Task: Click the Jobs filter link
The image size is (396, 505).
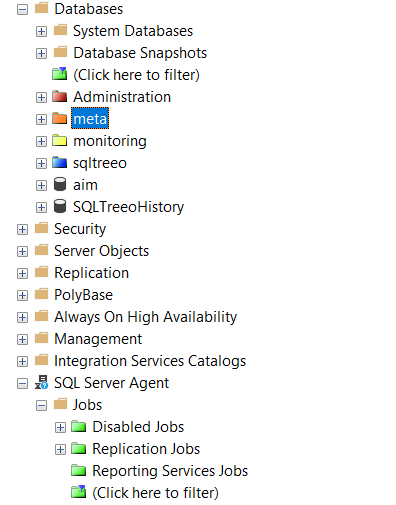Action: [x=155, y=493]
